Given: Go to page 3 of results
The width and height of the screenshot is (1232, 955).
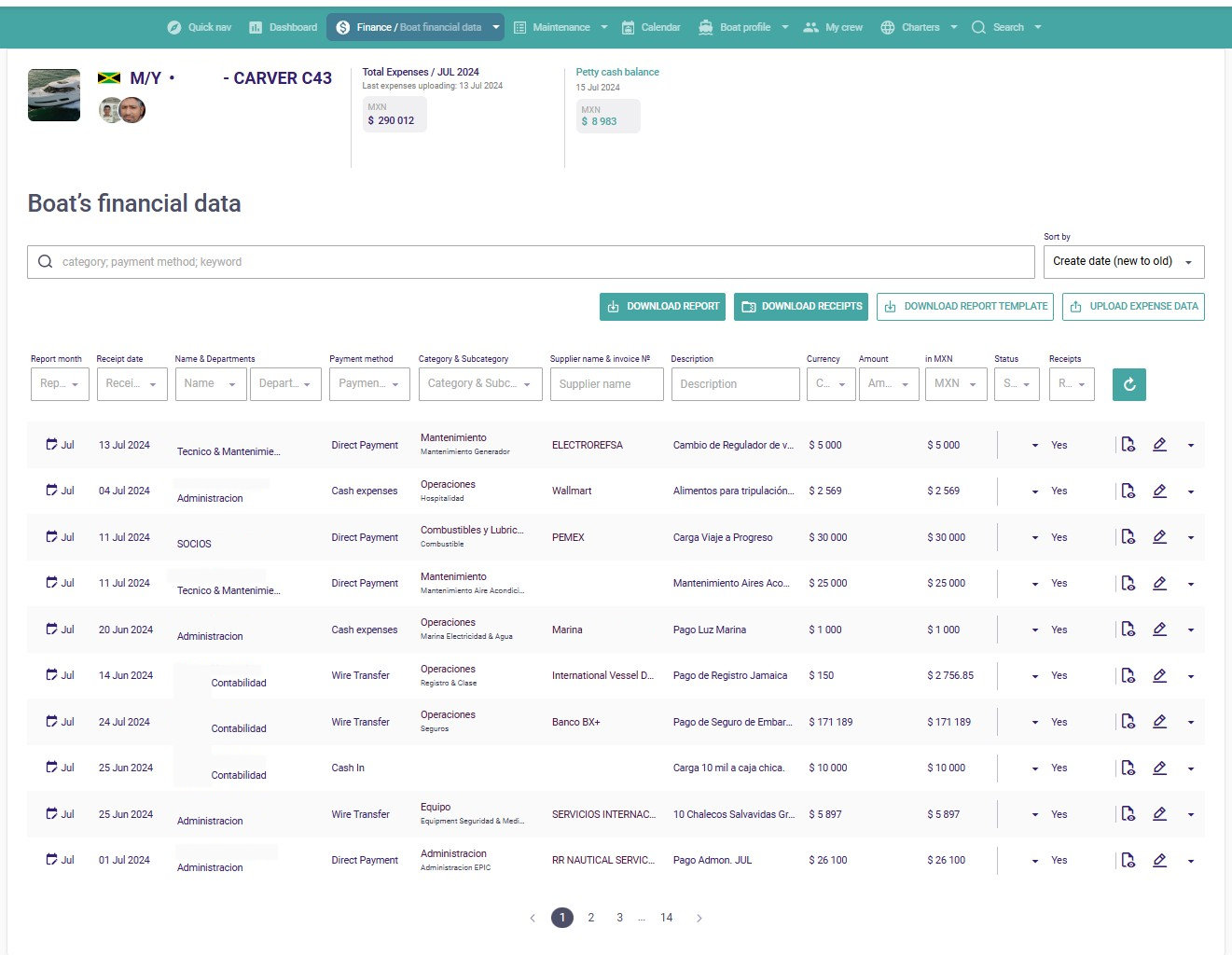Looking at the screenshot, I should click(x=619, y=918).
